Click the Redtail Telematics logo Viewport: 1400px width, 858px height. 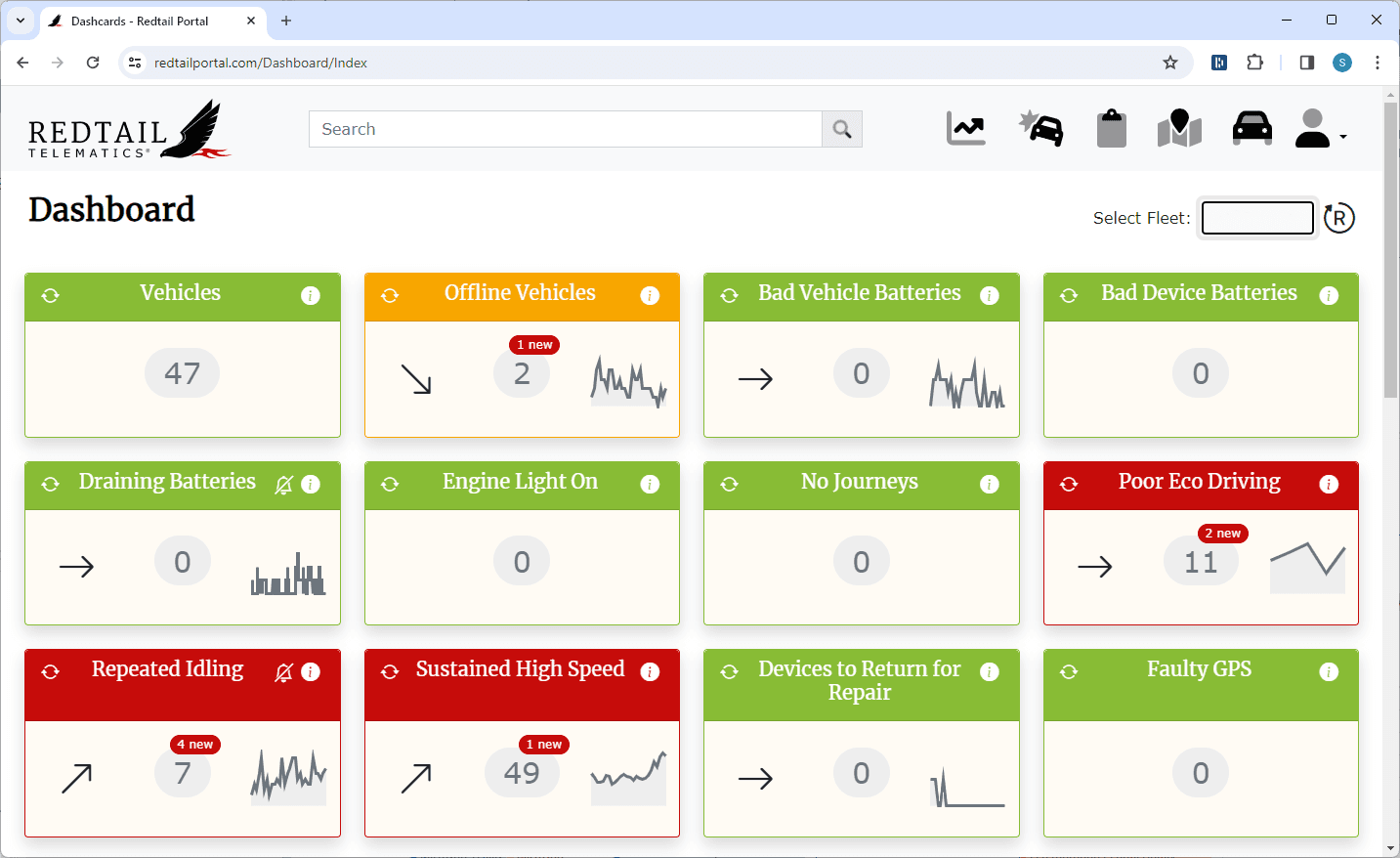click(128, 130)
